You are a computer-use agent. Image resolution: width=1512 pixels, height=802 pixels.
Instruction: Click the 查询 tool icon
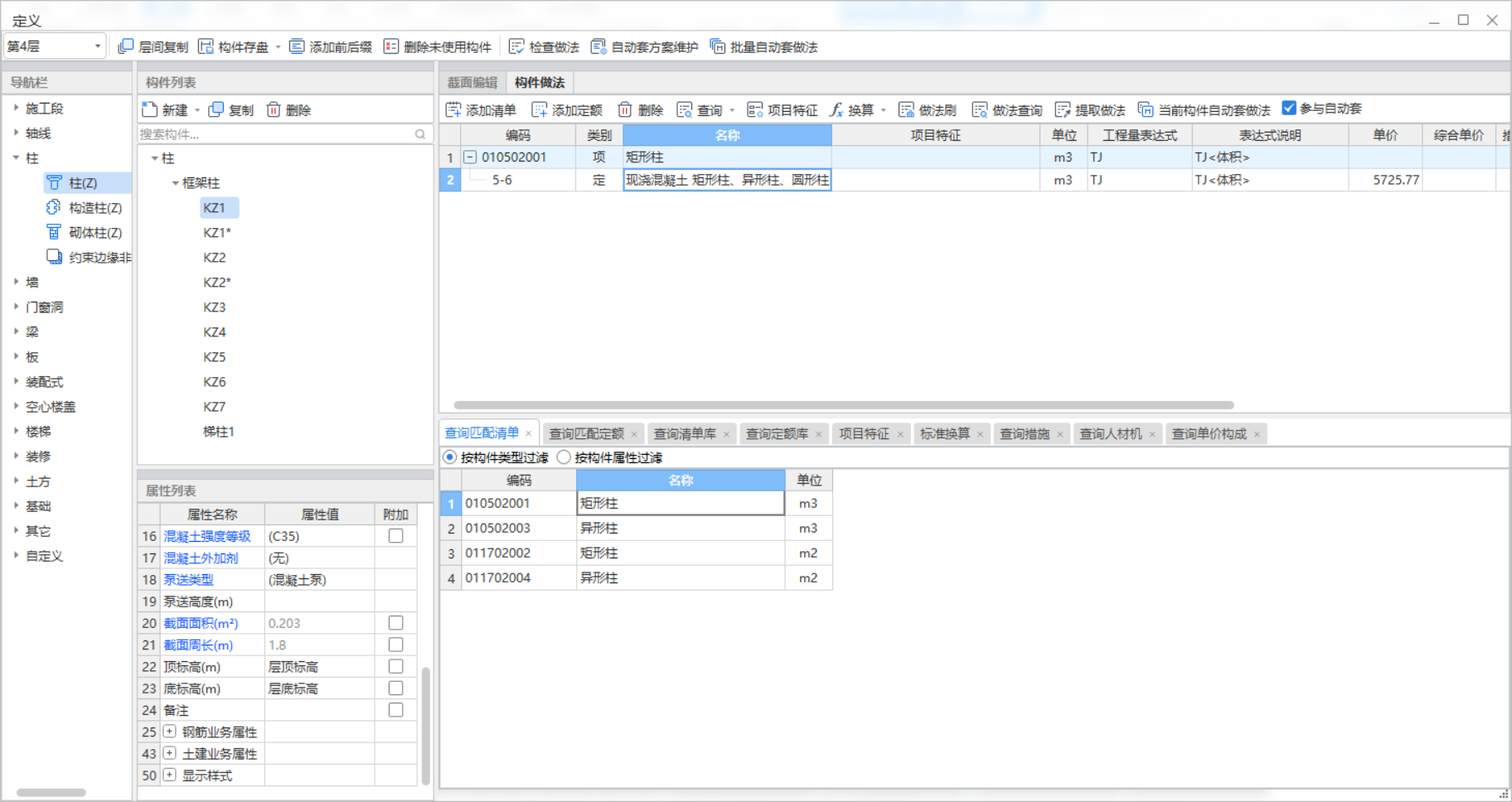[x=685, y=109]
